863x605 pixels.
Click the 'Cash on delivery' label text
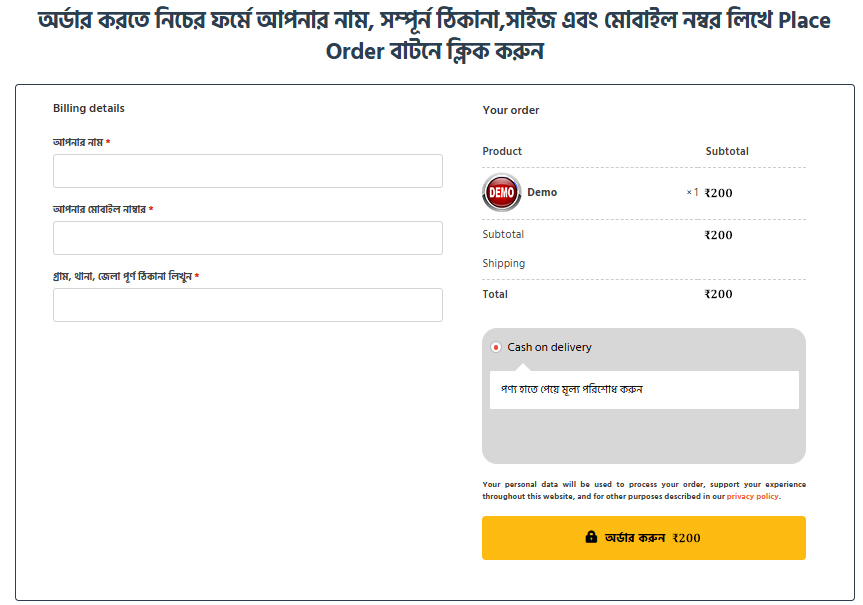[549, 347]
